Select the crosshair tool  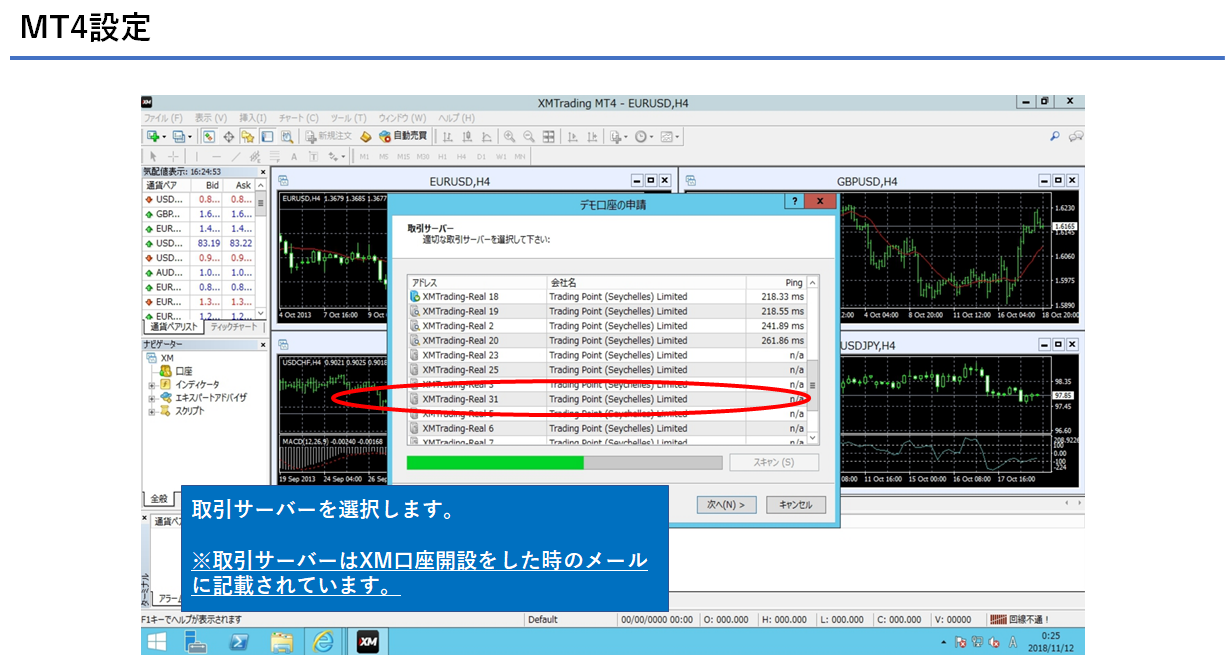173,156
